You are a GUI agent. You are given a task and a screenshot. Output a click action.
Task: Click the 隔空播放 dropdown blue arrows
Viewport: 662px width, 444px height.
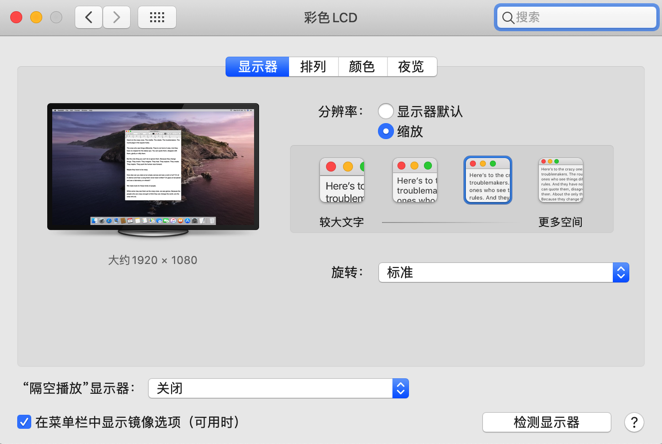click(x=400, y=388)
